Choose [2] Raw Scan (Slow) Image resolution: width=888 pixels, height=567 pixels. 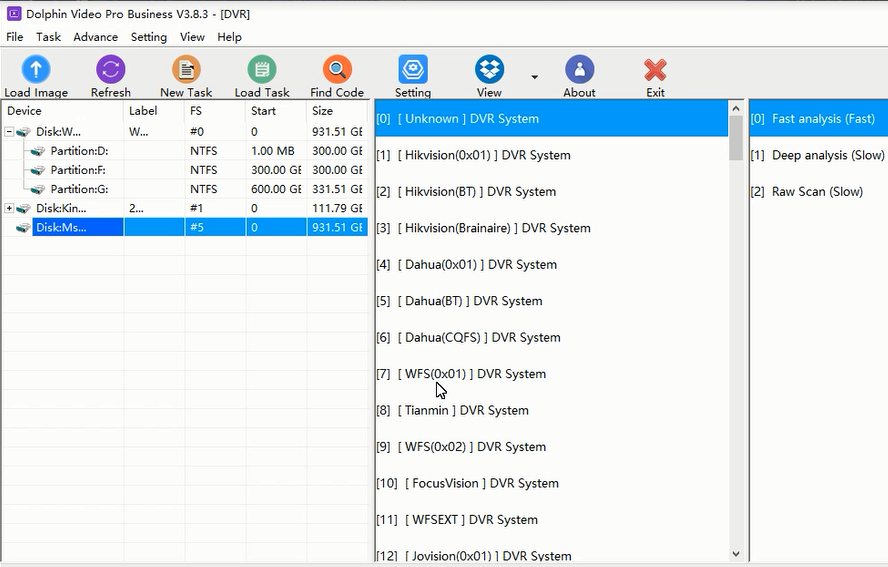pos(819,191)
